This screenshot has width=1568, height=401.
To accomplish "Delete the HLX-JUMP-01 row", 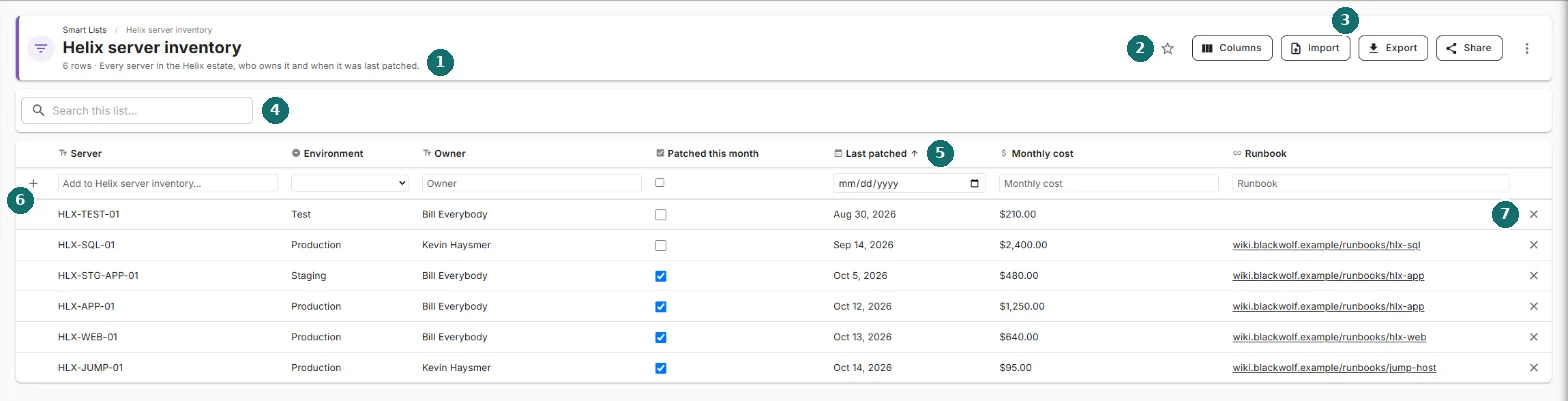I will point(1533,368).
